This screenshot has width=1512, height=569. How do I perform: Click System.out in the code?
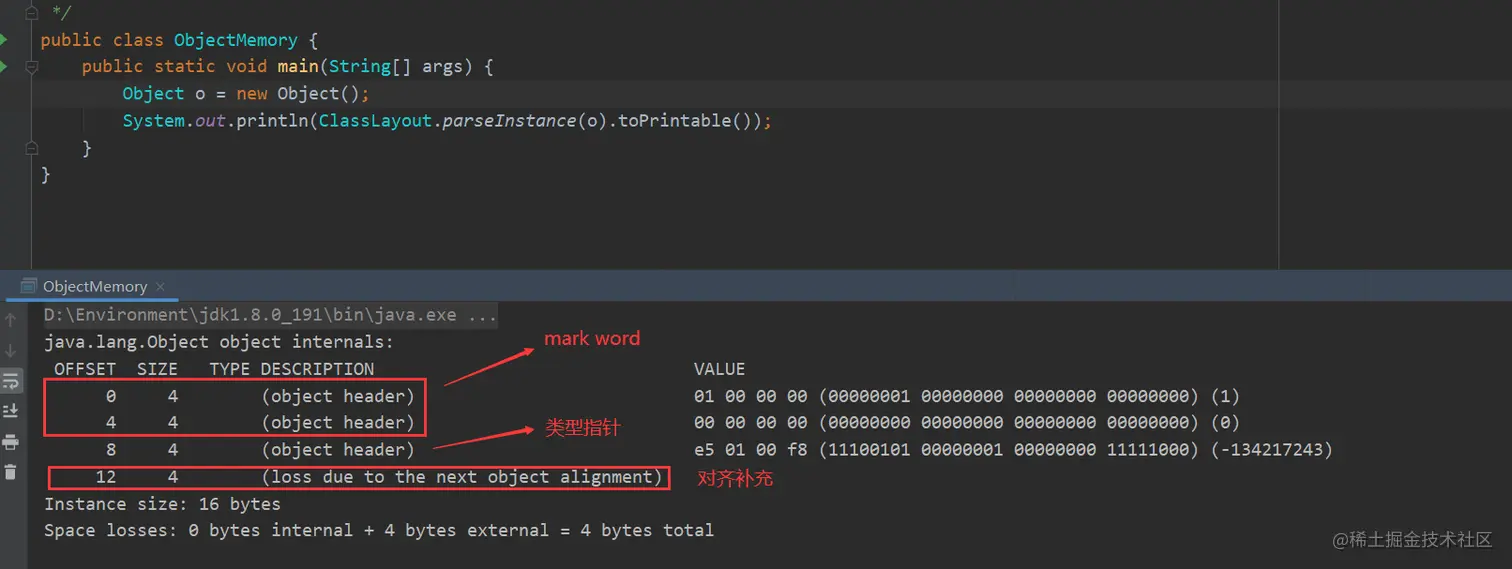(x=174, y=120)
